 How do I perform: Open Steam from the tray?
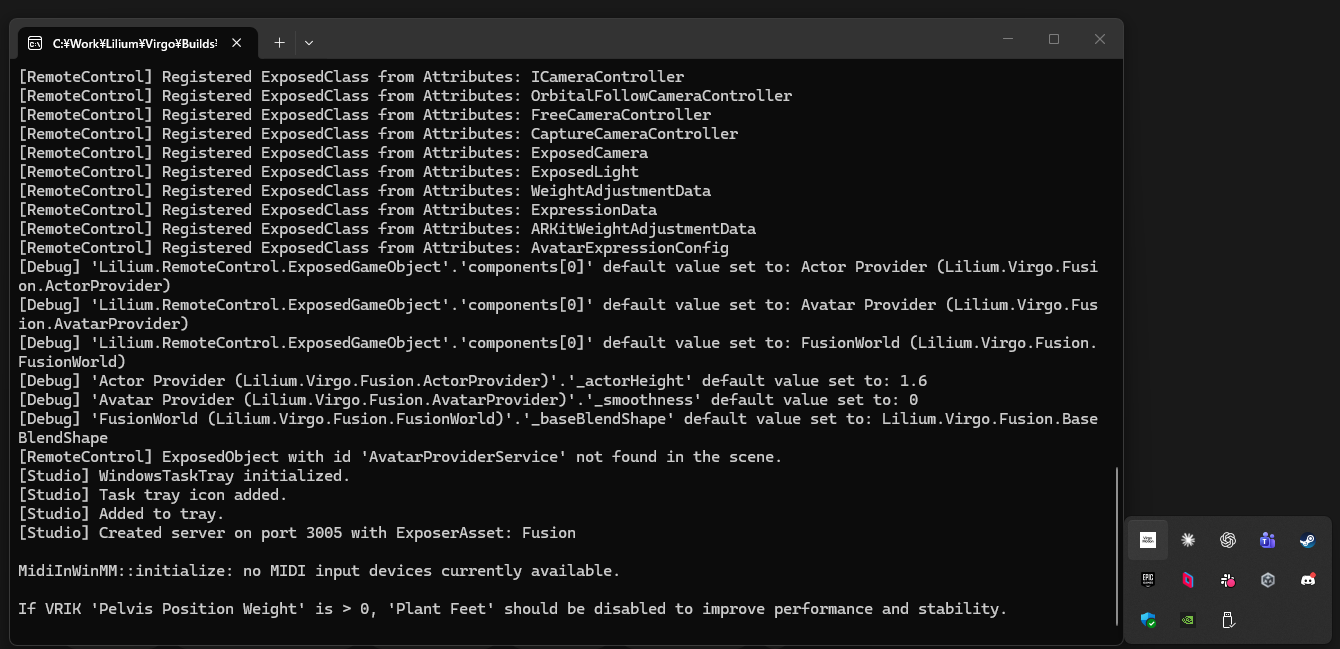click(1307, 540)
